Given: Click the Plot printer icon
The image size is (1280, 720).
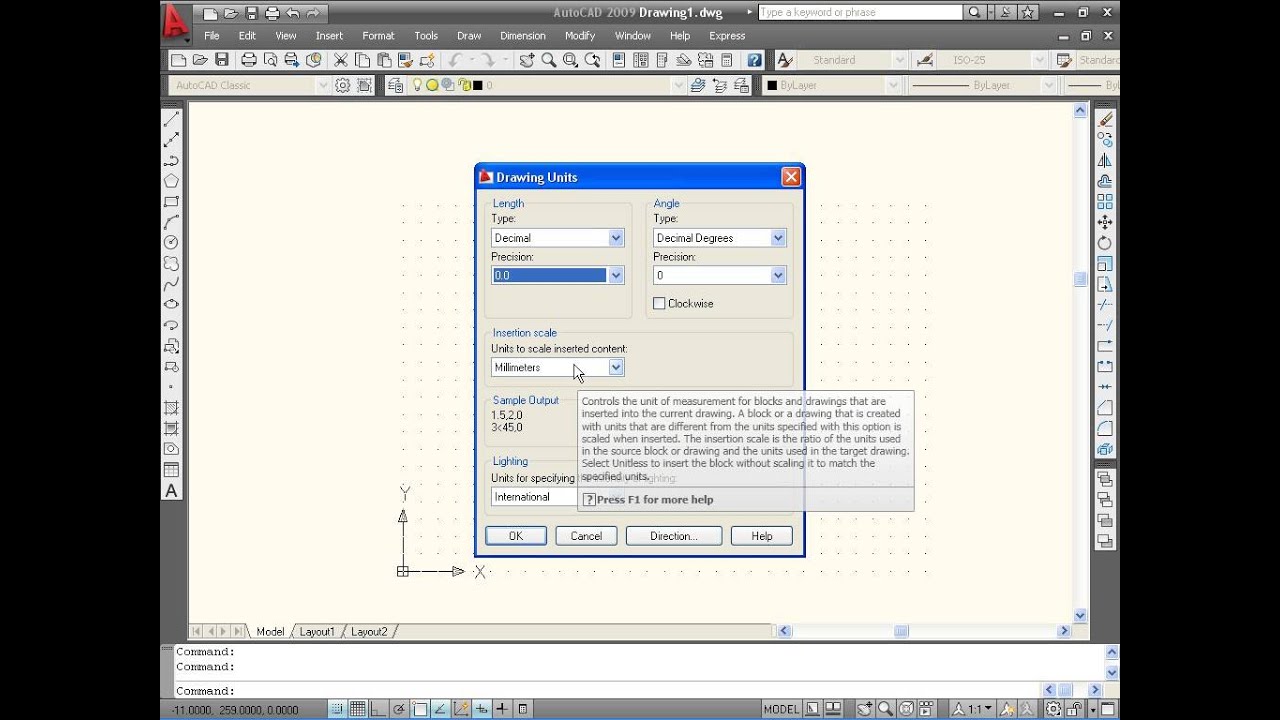Looking at the screenshot, I should (x=249, y=60).
